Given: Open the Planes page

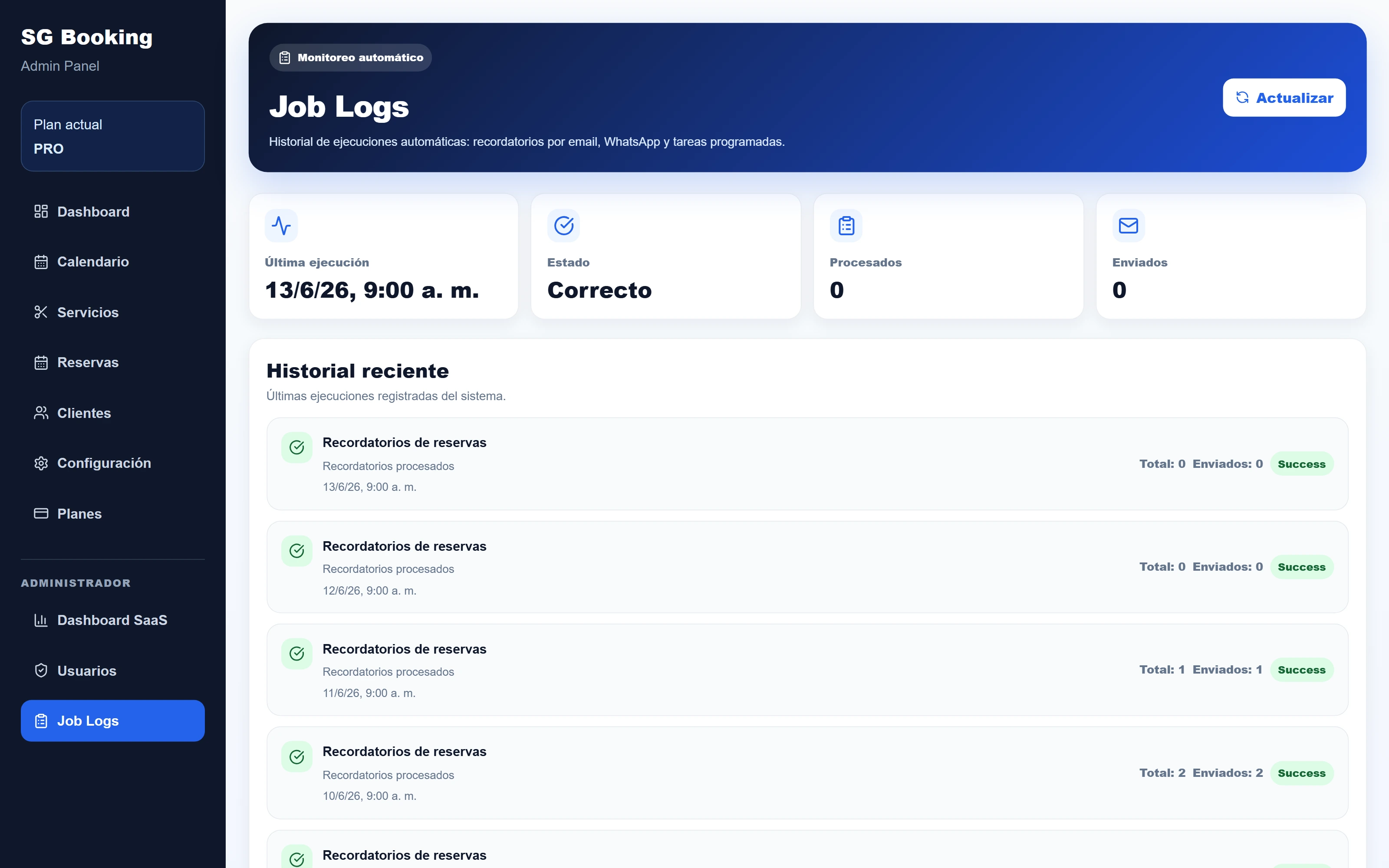Looking at the screenshot, I should pos(112,513).
